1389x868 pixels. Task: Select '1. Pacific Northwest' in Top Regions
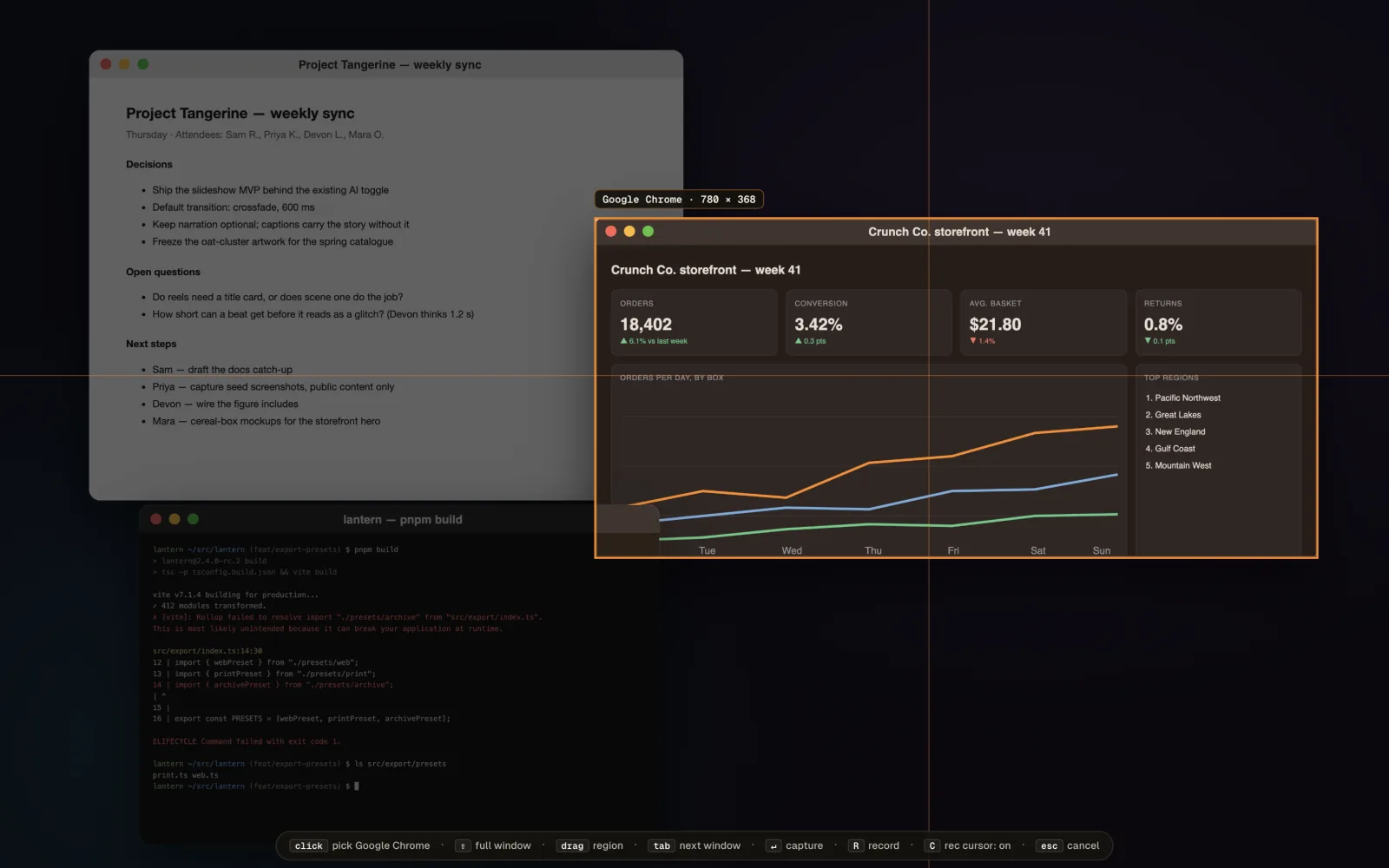[x=1182, y=398]
